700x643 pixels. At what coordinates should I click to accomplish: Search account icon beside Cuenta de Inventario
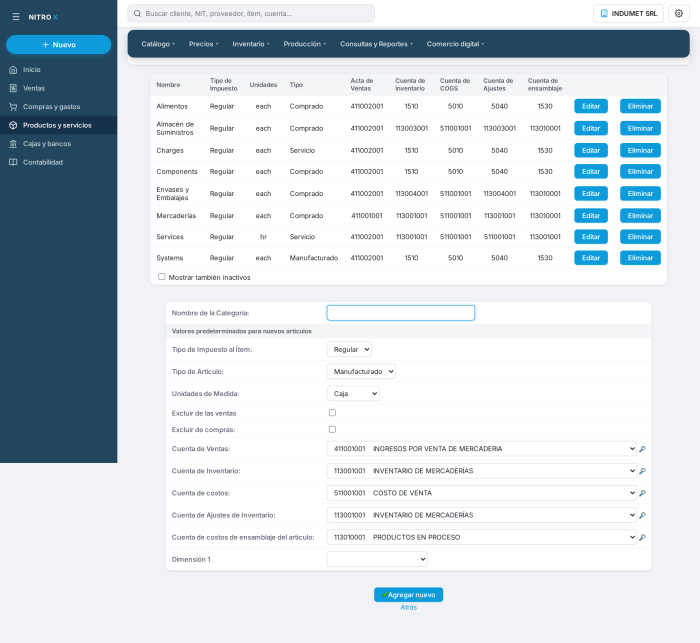642,471
